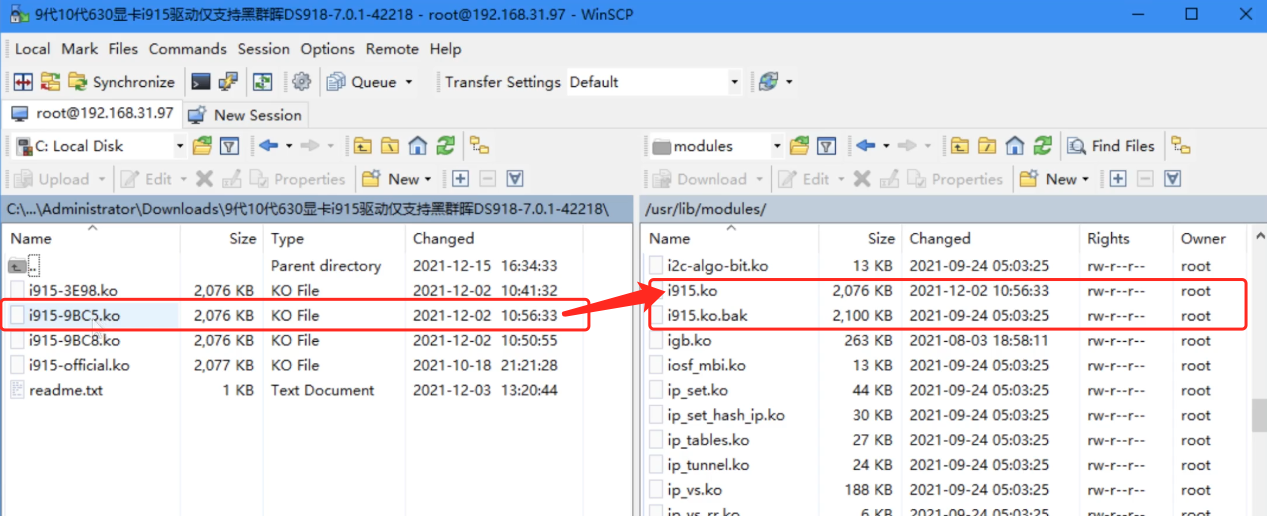The height and width of the screenshot is (516, 1267).
Task: Open the remote modules directory dropdown
Action: point(717,146)
